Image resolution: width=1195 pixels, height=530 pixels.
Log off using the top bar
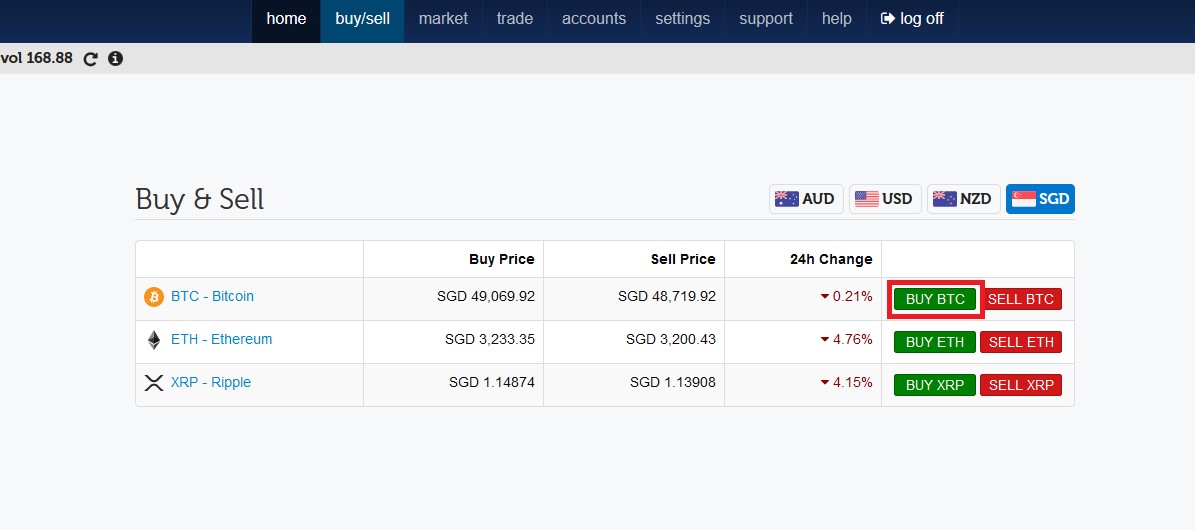coord(912,19)
